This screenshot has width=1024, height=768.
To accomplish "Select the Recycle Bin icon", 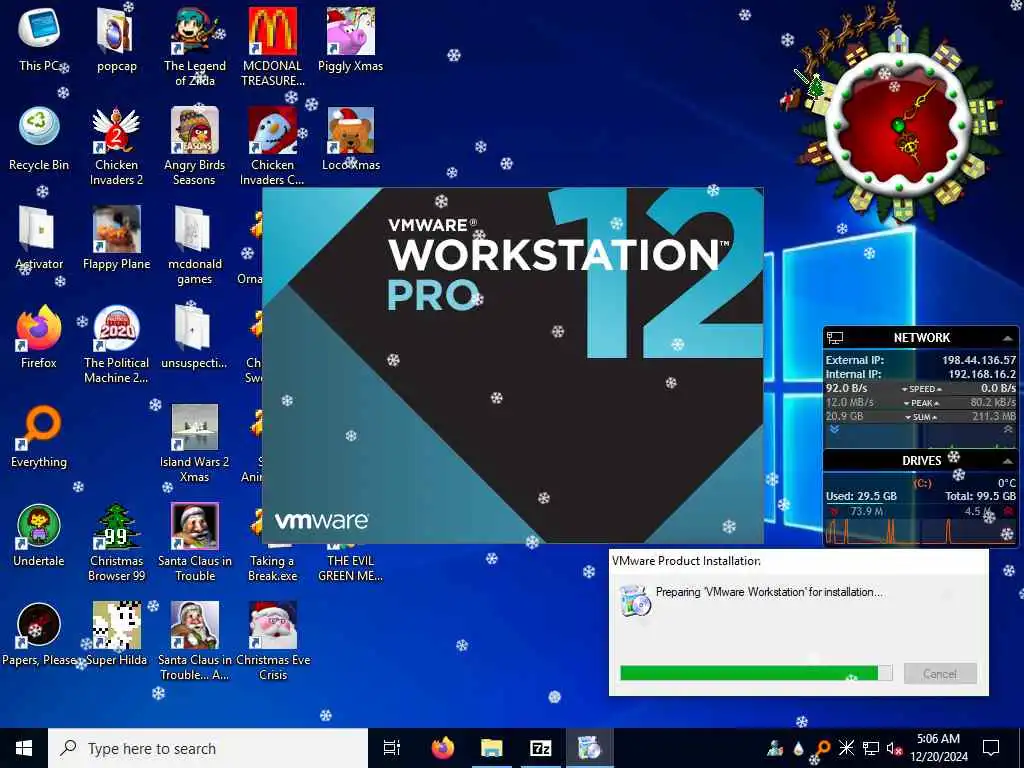I will pos(39,138).
